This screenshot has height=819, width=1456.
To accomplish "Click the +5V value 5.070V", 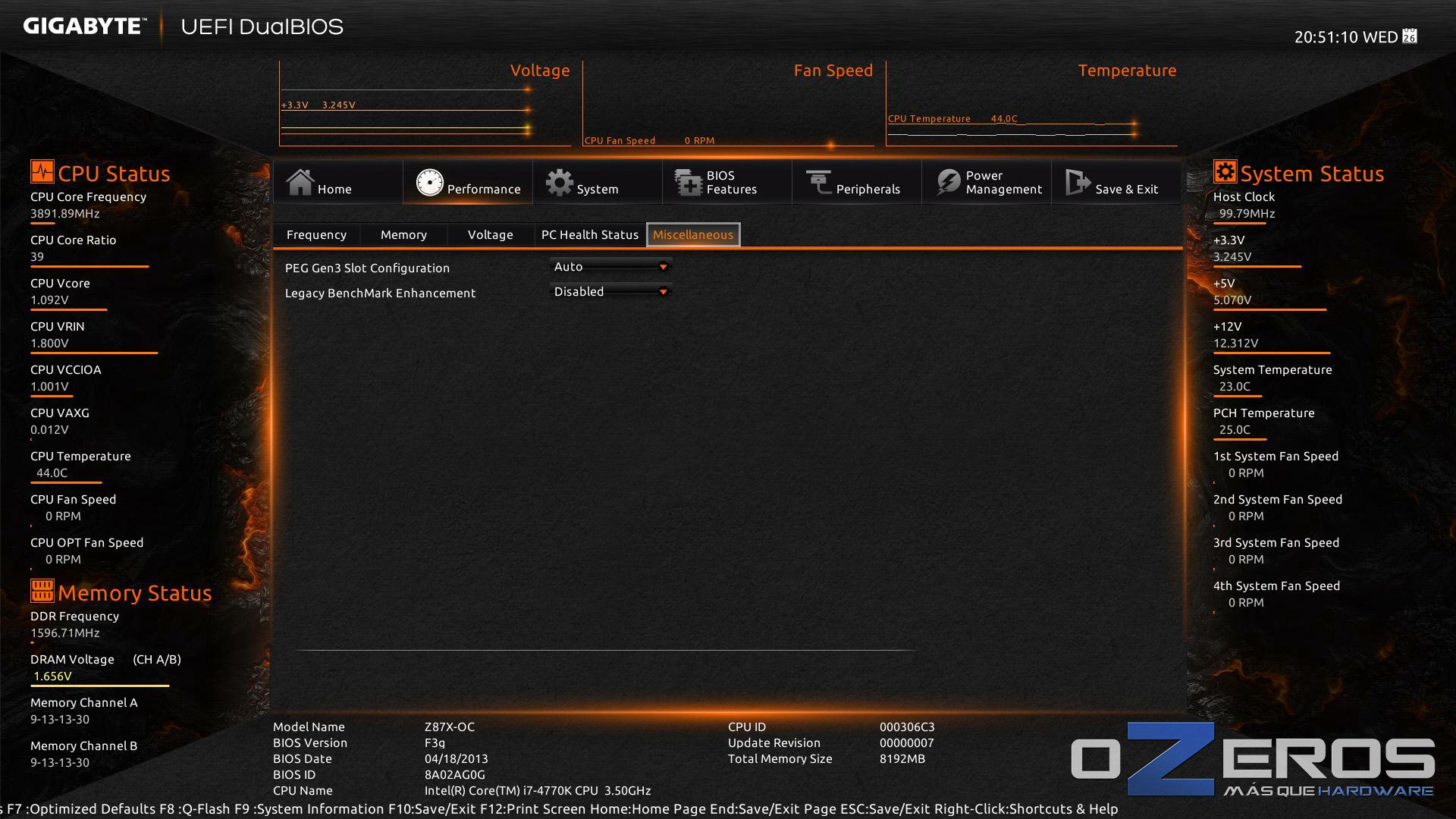I will click(x=1232, y=300).
